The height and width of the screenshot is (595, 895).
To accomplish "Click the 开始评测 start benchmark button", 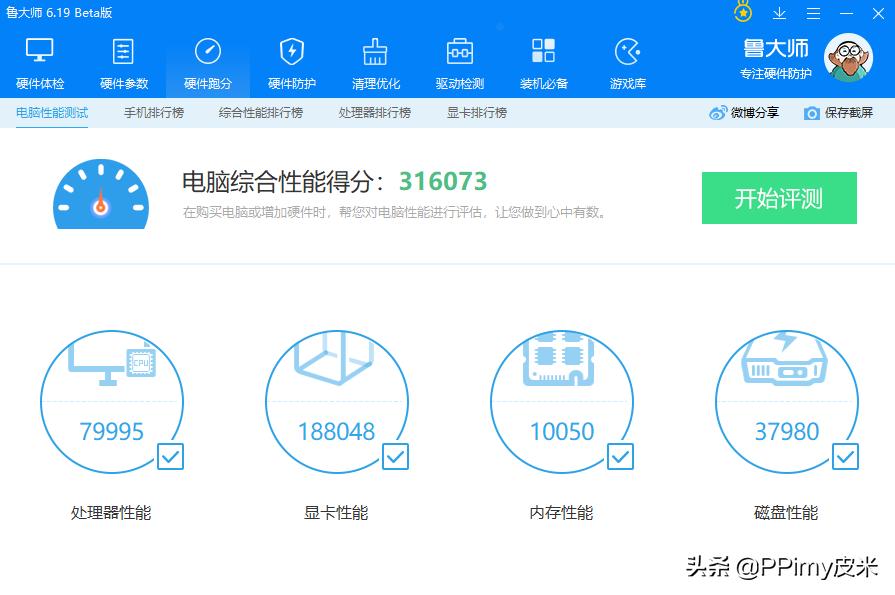I will pos(778,198).
